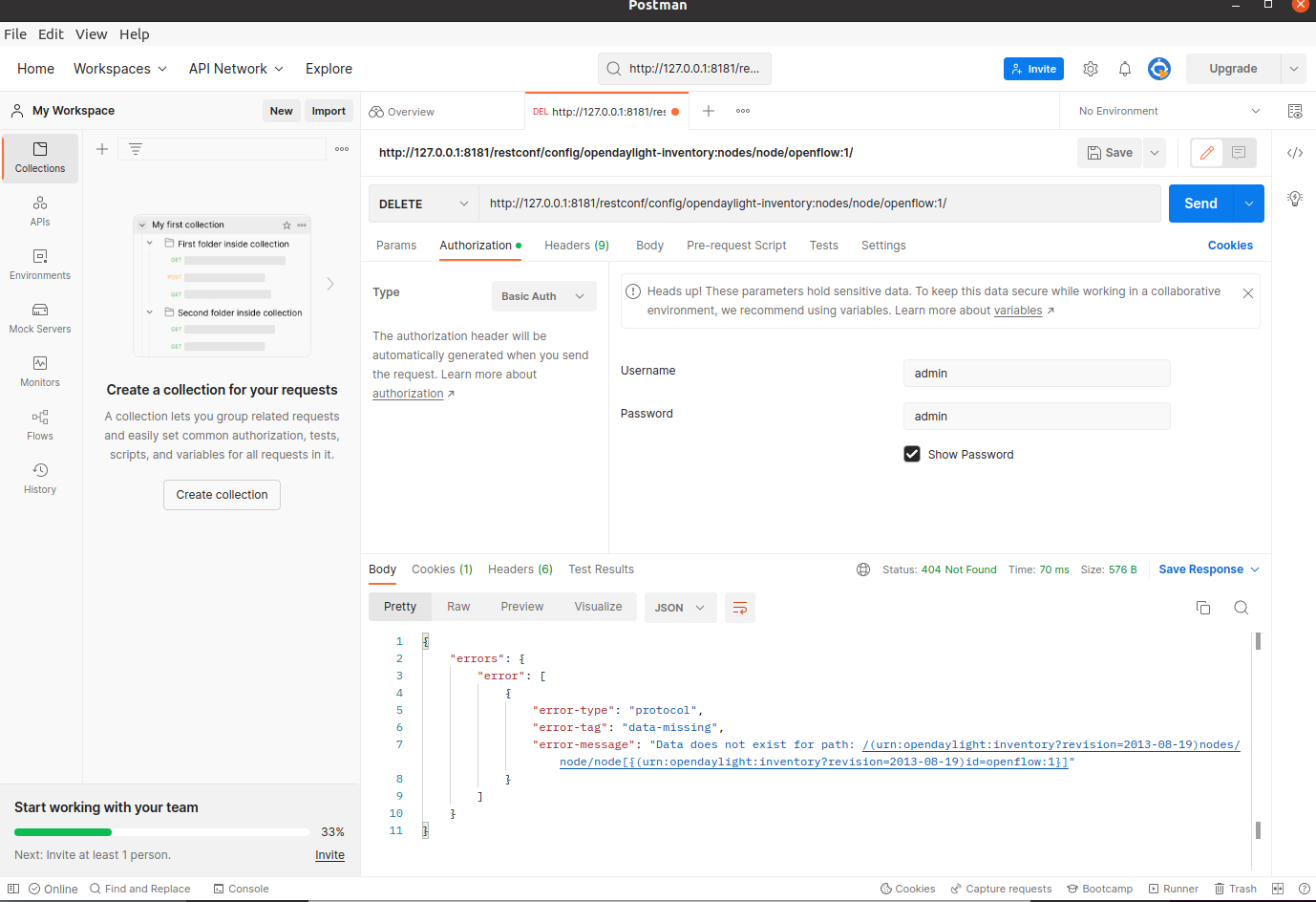This screenshot has width=1316, height=902.
Task: Open the code snippet icon
Action: 1295,153
